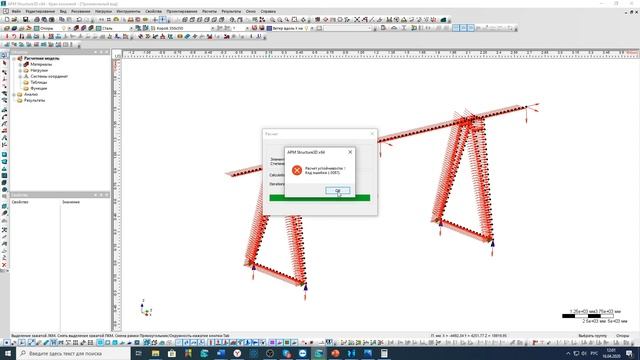The height and width of the screenshot is (360, 640).
Task: Click the Опоры label in the status bar
Action: 622,336
